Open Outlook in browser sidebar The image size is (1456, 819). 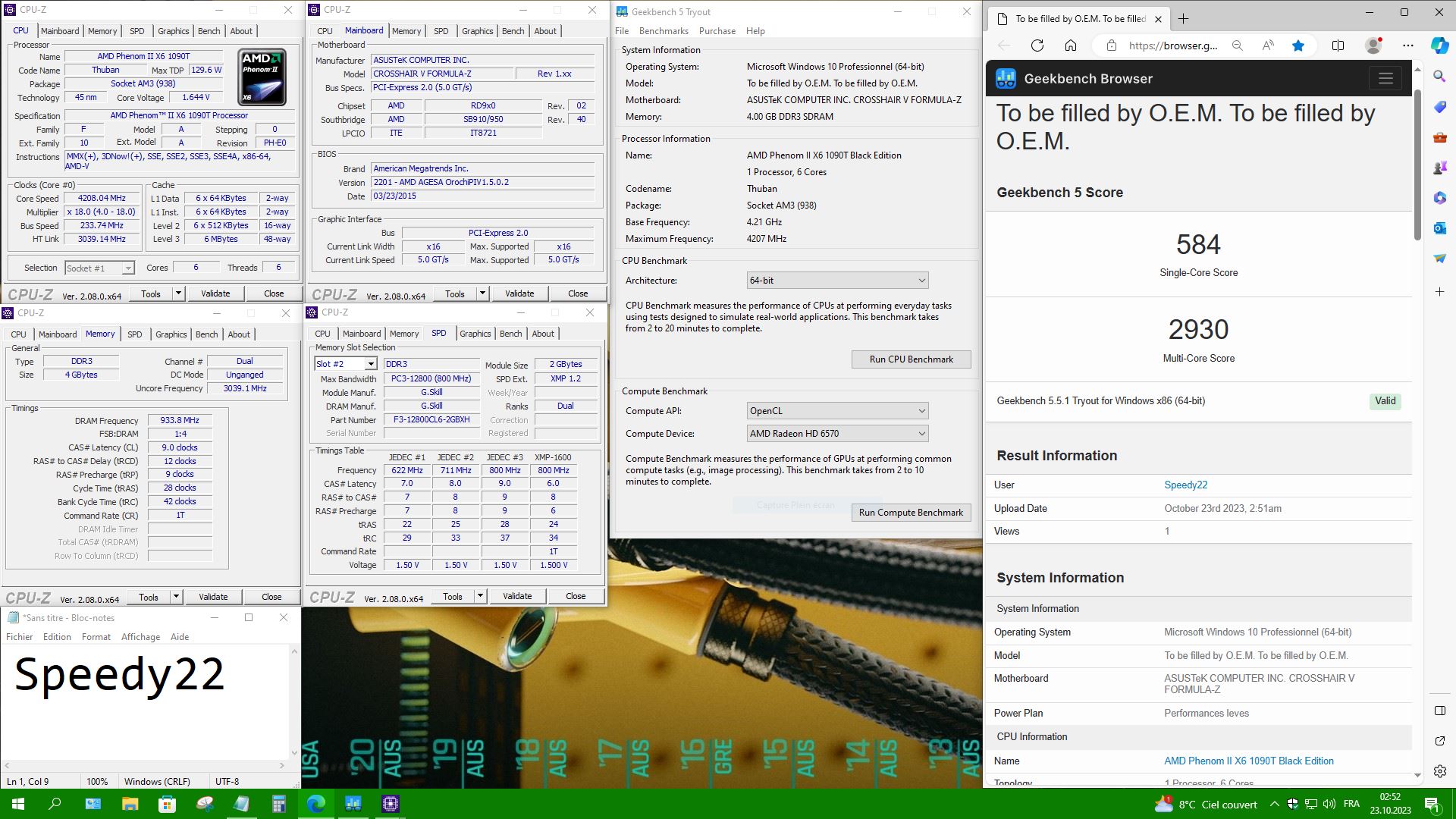[1439, 228]
